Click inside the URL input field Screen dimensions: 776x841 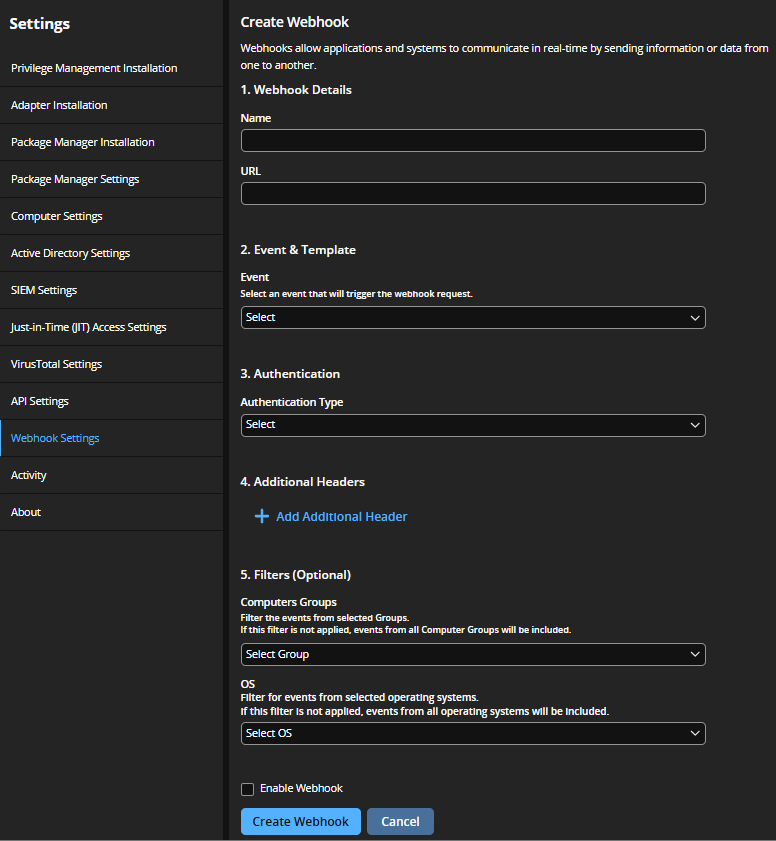pyautogui.click(x=472, y=193)
